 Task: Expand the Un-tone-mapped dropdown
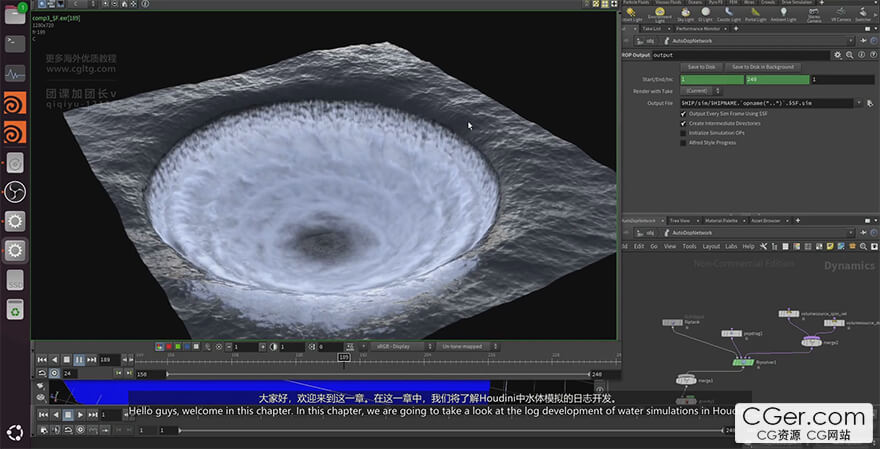[x=465, y=346]
